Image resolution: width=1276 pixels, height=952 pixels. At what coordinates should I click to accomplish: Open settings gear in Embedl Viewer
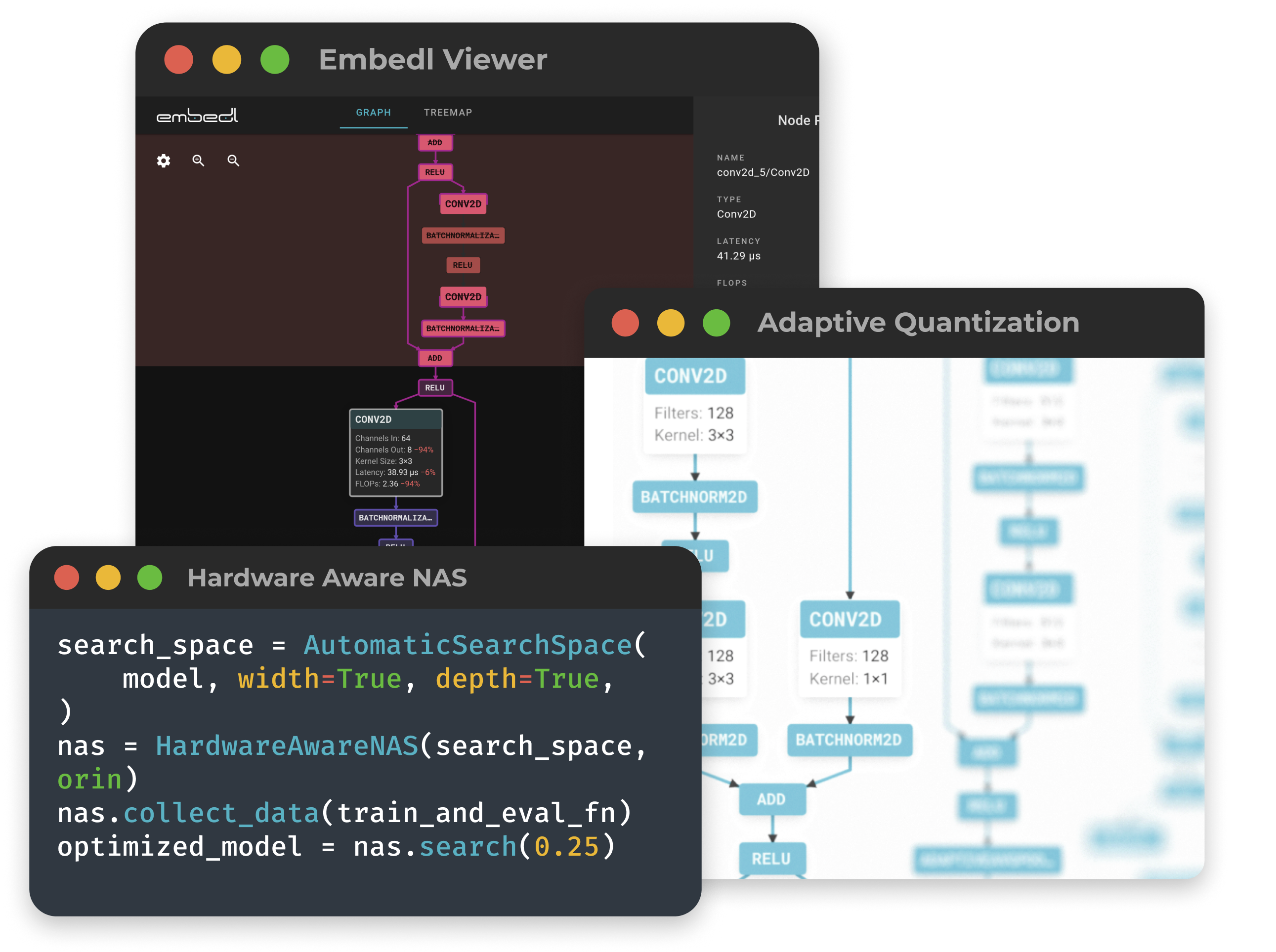pyautogui.click(x=164, y=161)
